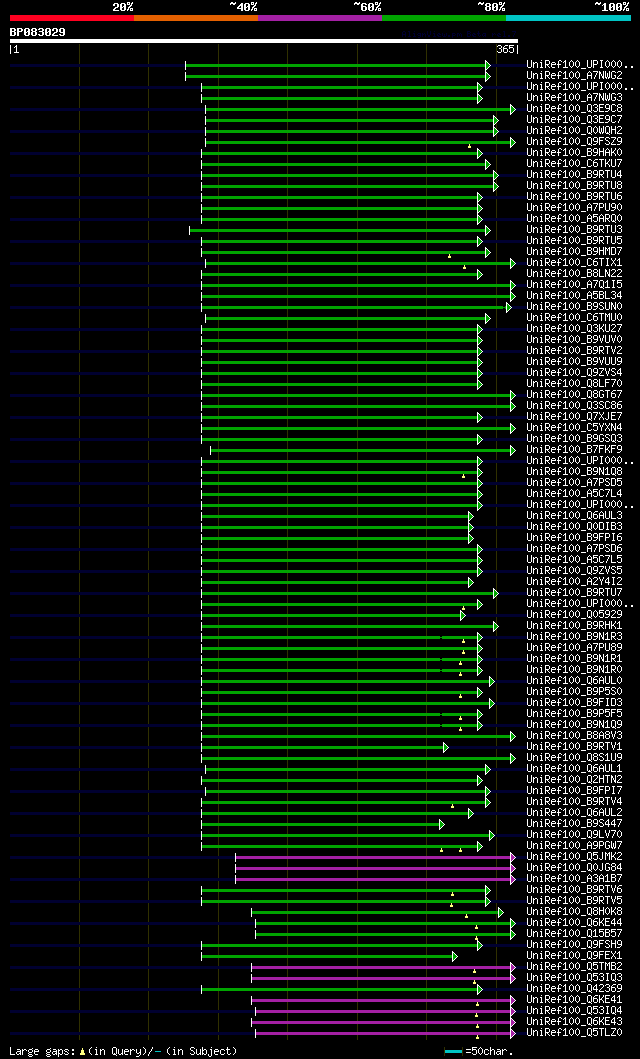This screenshot has height=1059, width=640.
Task: Open hit UniRef100_Q5TMB2
Action: pyautogui.click(x=575, y=968)
